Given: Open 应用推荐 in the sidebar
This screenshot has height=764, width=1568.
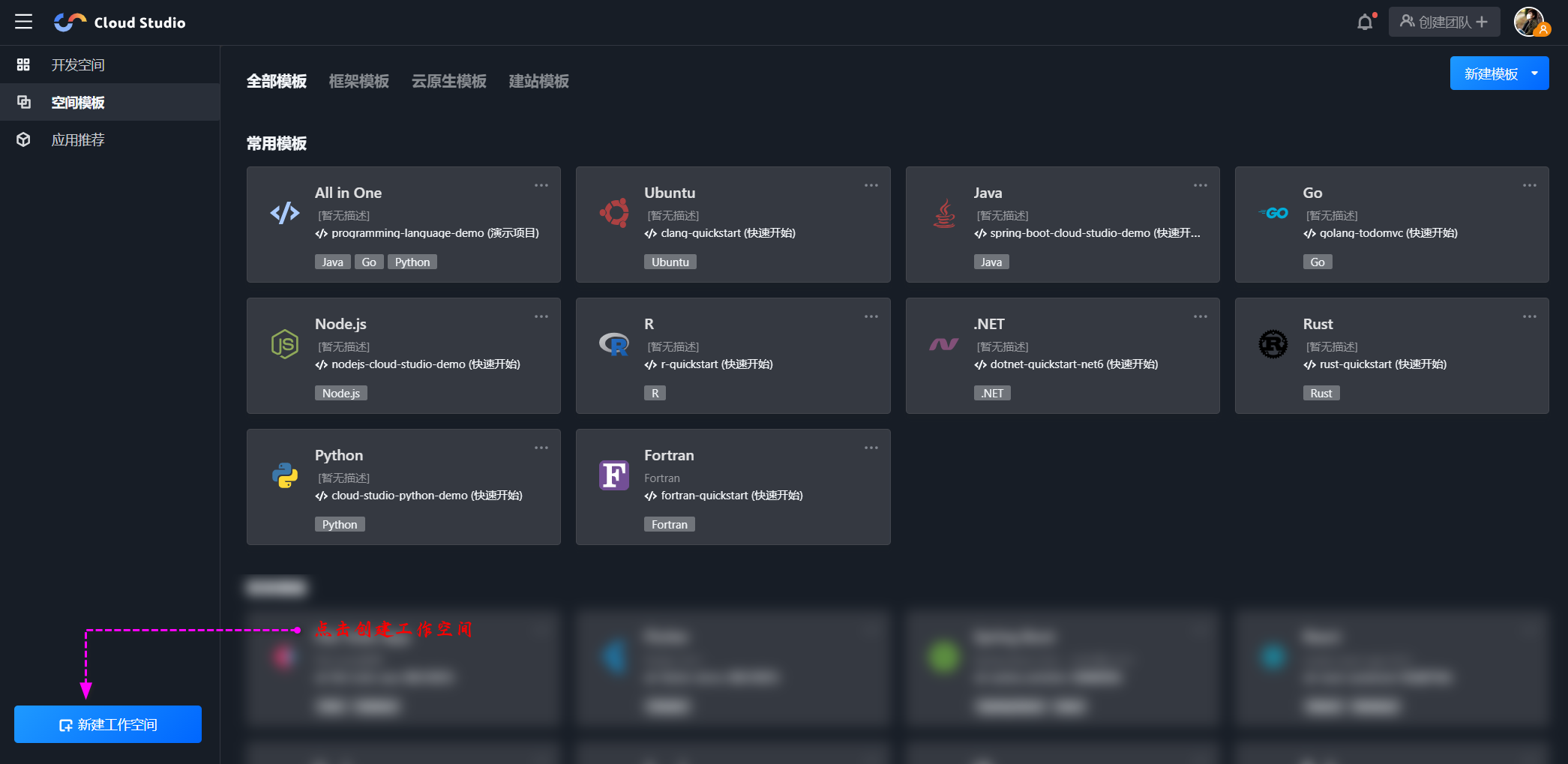Looking at the screenshot, I should (109, 139).
